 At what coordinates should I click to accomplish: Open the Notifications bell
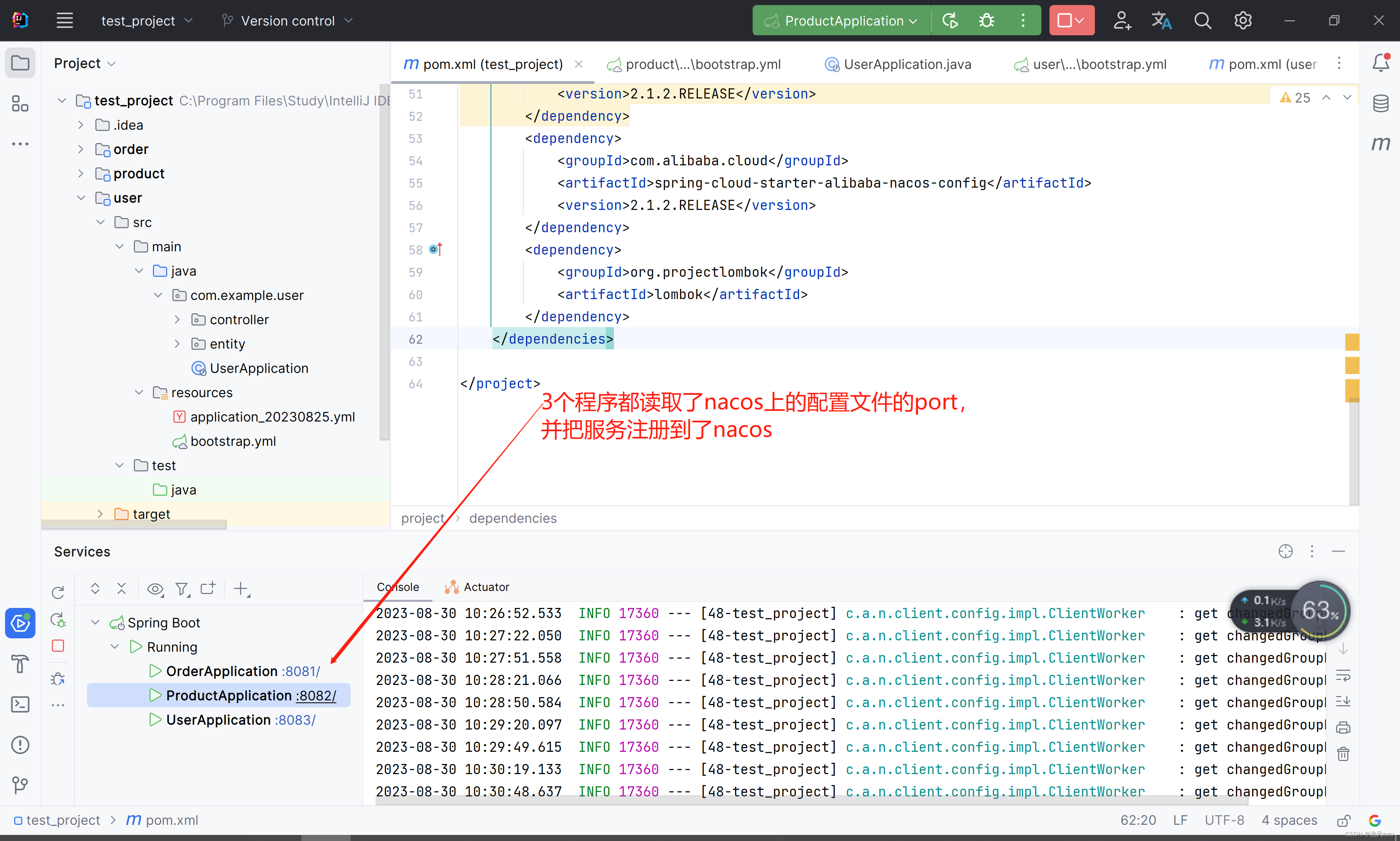click(x=1381, y=62)
